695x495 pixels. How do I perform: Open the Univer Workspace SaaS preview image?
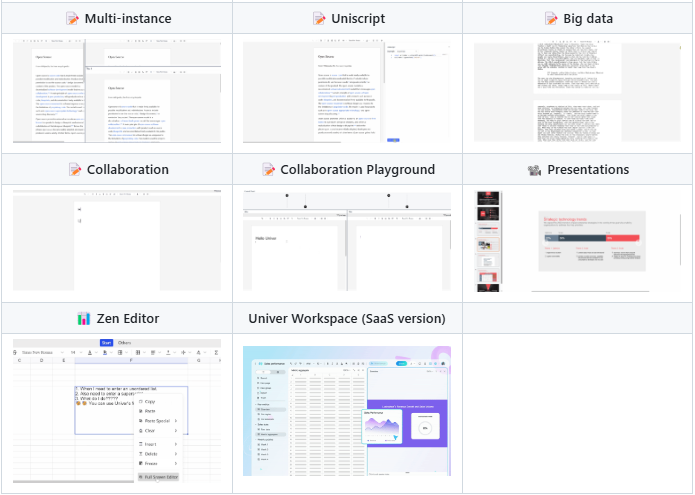[347, 411]
